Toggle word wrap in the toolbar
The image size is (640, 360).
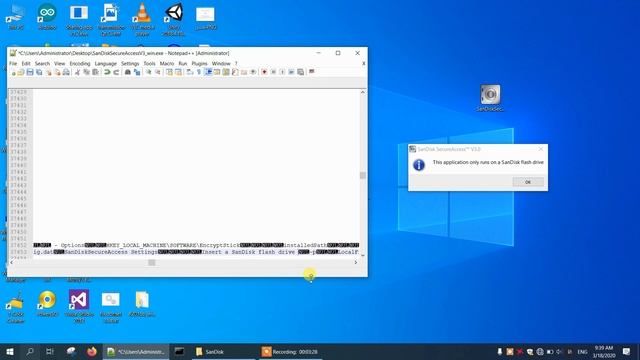[x=190, y=72]
